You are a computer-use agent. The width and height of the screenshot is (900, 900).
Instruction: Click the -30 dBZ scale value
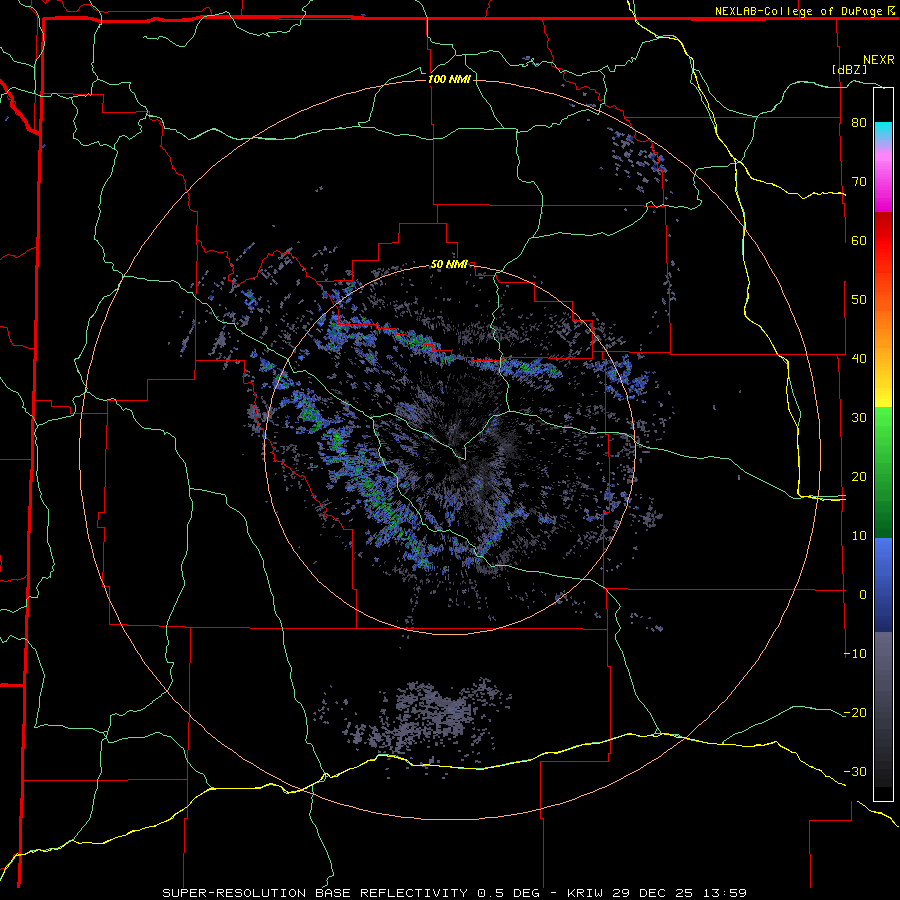click(855, 772)
